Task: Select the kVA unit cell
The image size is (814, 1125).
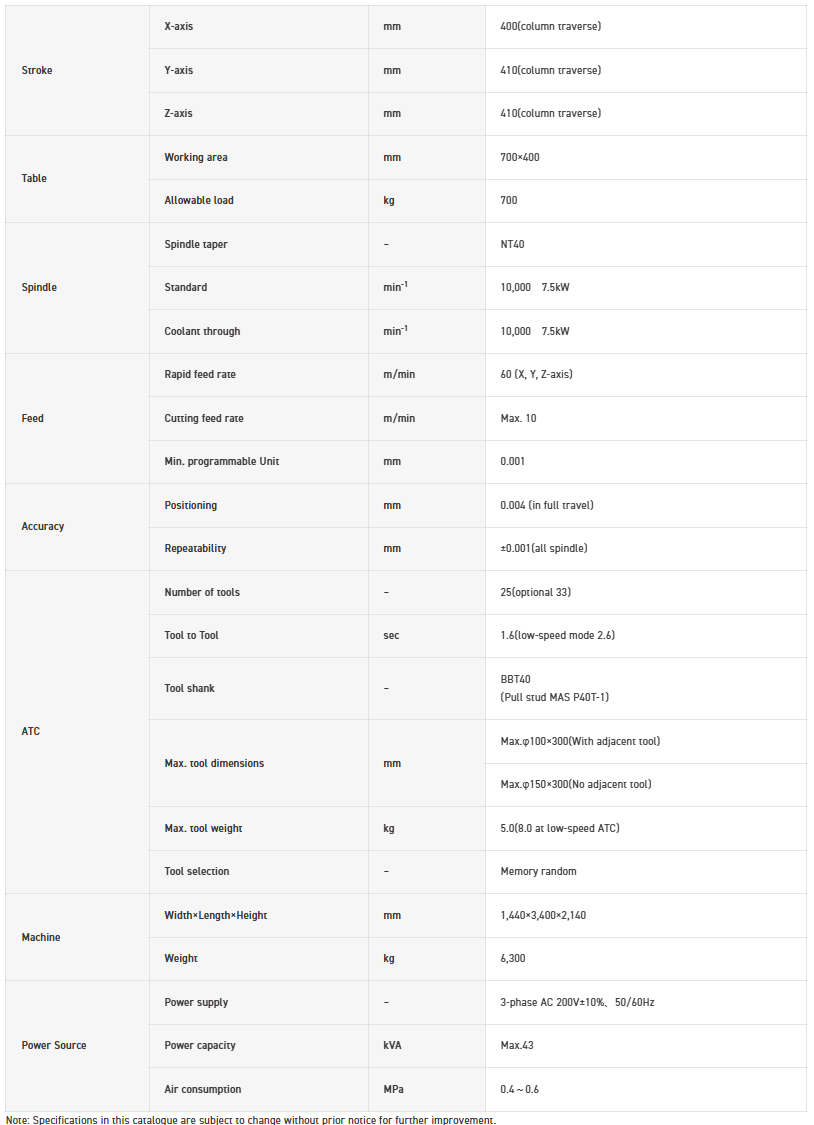Action: pos(392,1045)
